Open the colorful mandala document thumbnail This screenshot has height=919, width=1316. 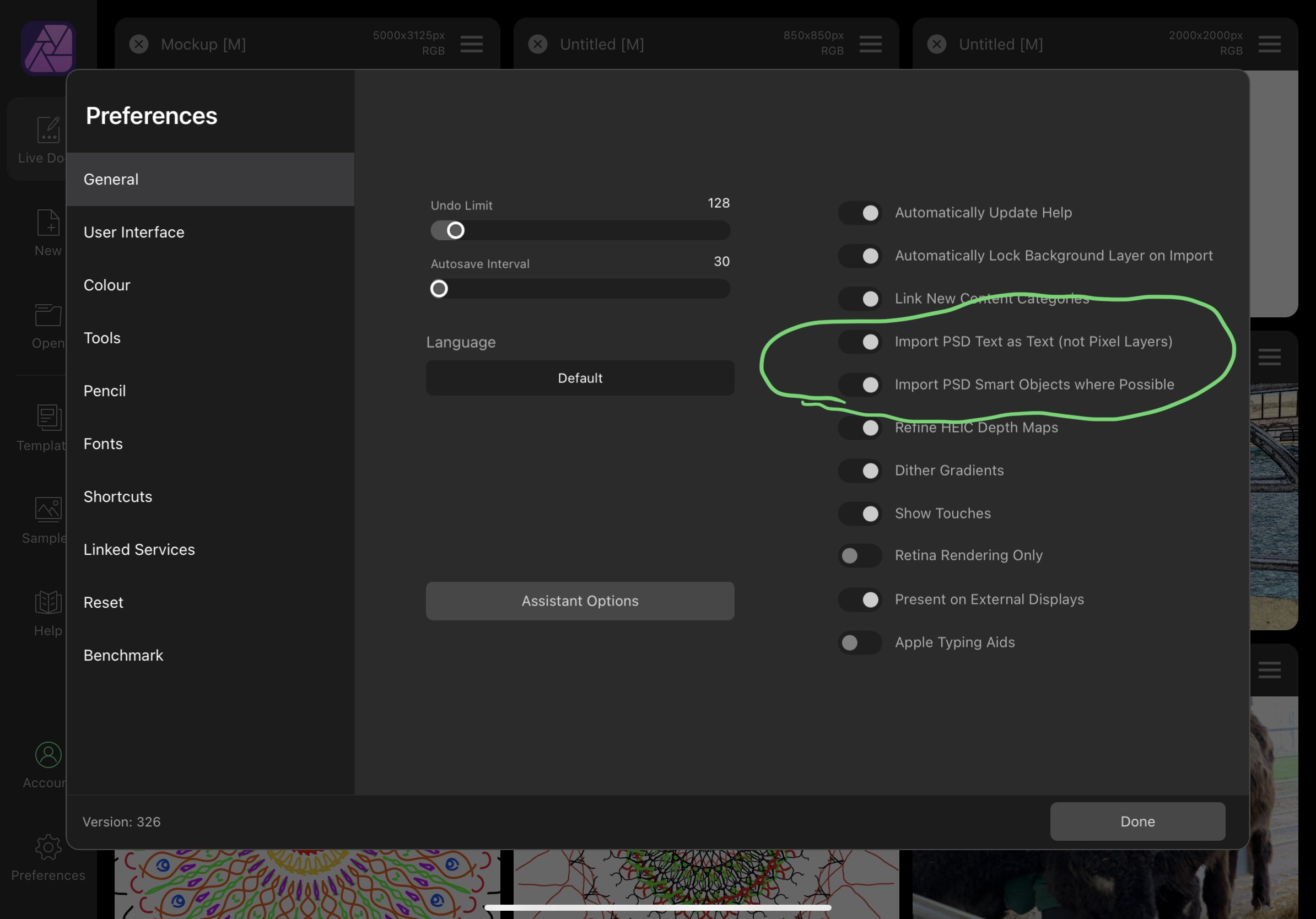click(x=307, y=884)
